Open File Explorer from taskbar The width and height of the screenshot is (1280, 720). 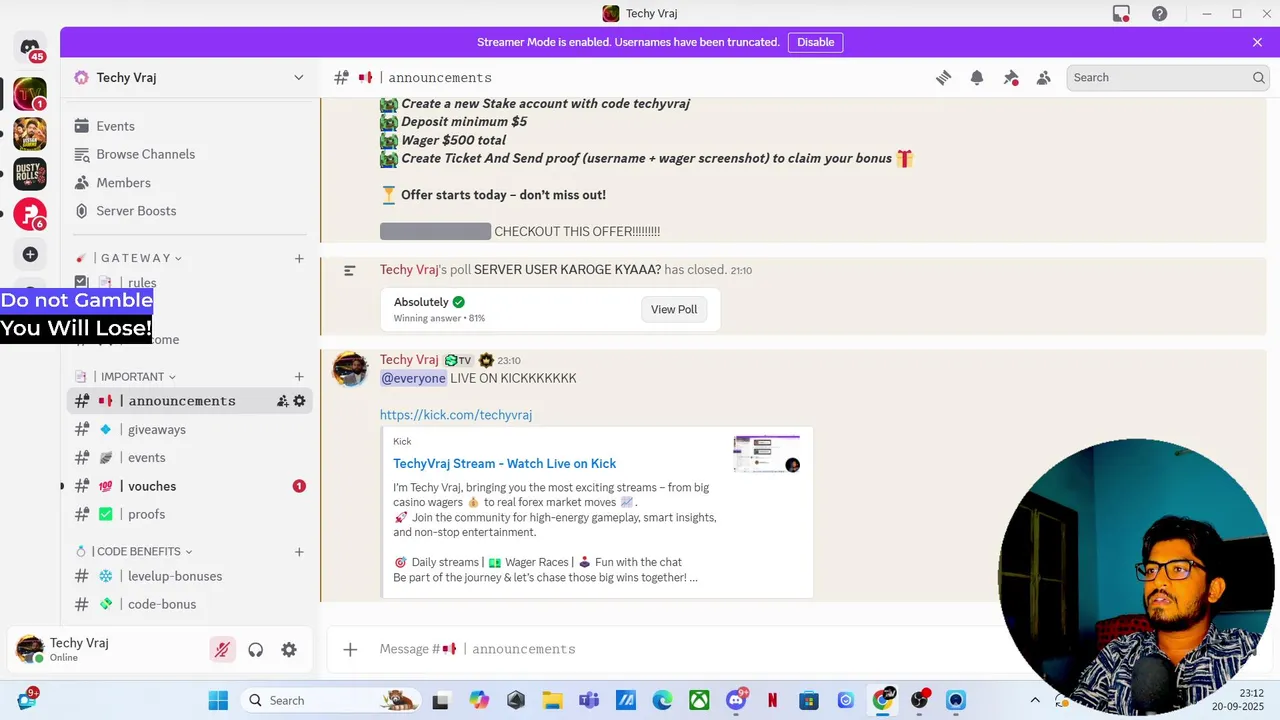[553, 700]
